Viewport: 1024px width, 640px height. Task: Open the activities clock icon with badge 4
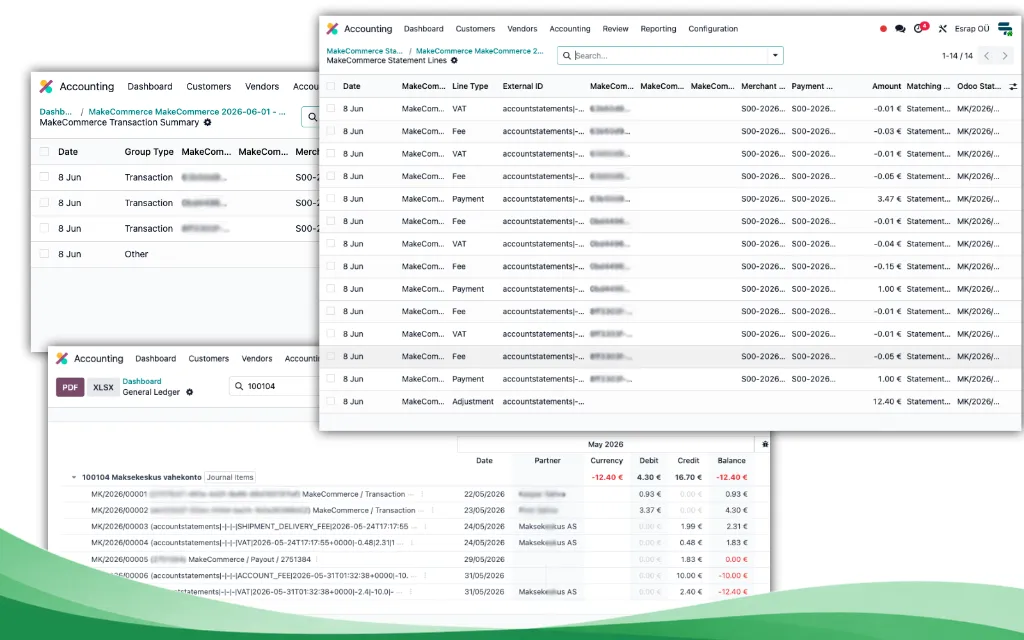[920, 28]
